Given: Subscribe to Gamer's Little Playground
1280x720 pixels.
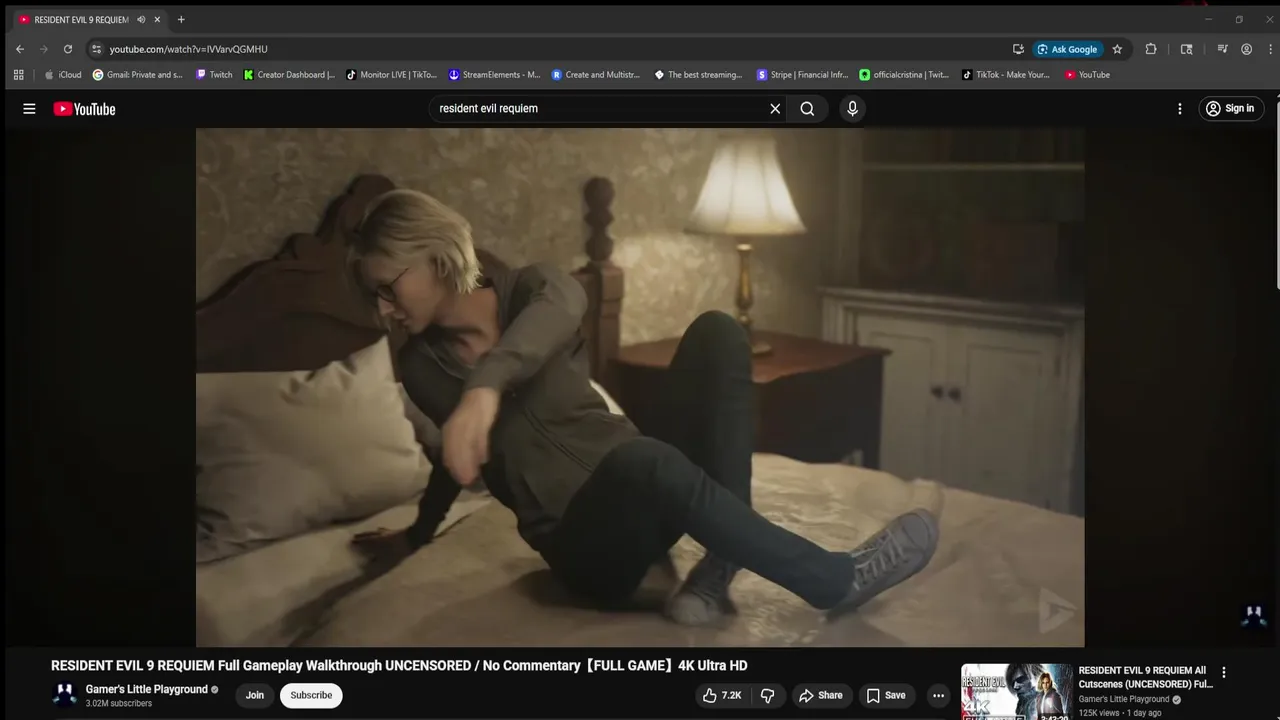Looking at the screenshot, I should click(x=311, y=696).
